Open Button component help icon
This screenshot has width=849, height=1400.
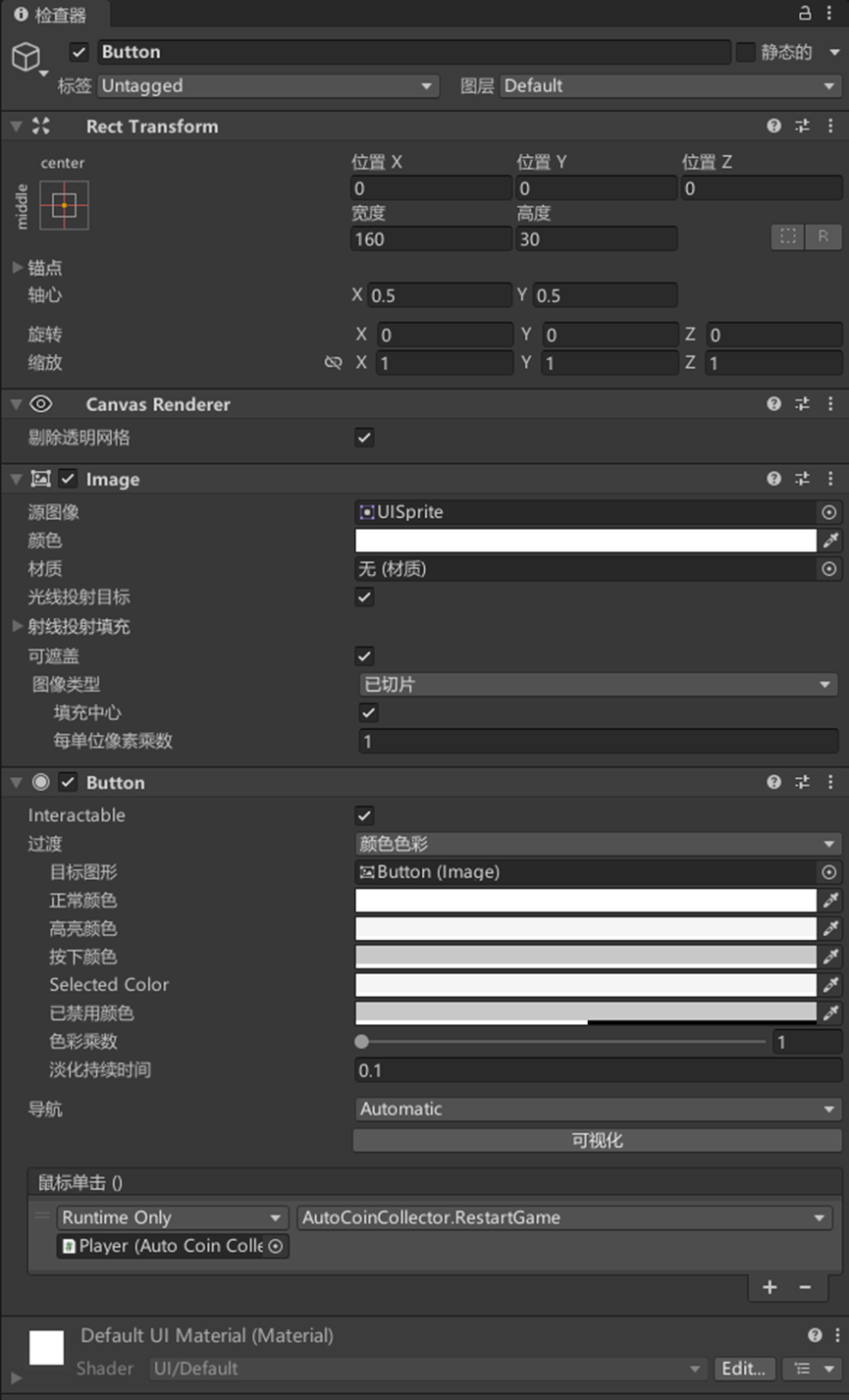(x=774, y=782)
